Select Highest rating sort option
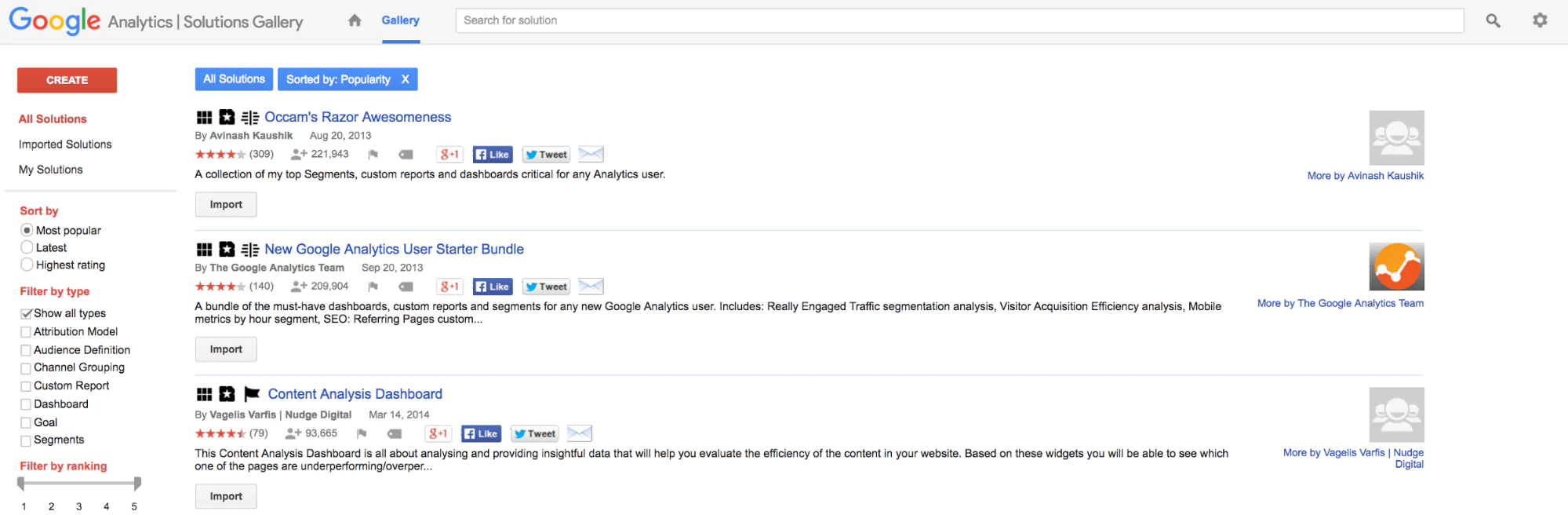The height and width of the screenshot is (515, 1568). pos(27,265)
